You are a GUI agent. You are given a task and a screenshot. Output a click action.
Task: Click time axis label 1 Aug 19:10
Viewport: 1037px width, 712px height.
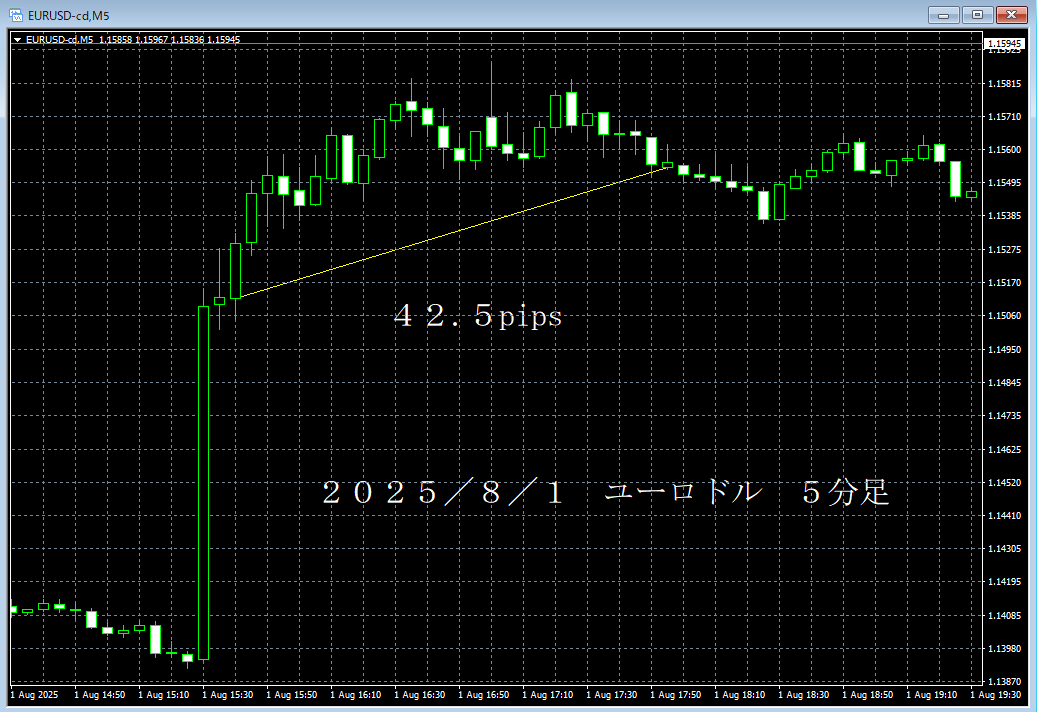click(x=932, y=695)
